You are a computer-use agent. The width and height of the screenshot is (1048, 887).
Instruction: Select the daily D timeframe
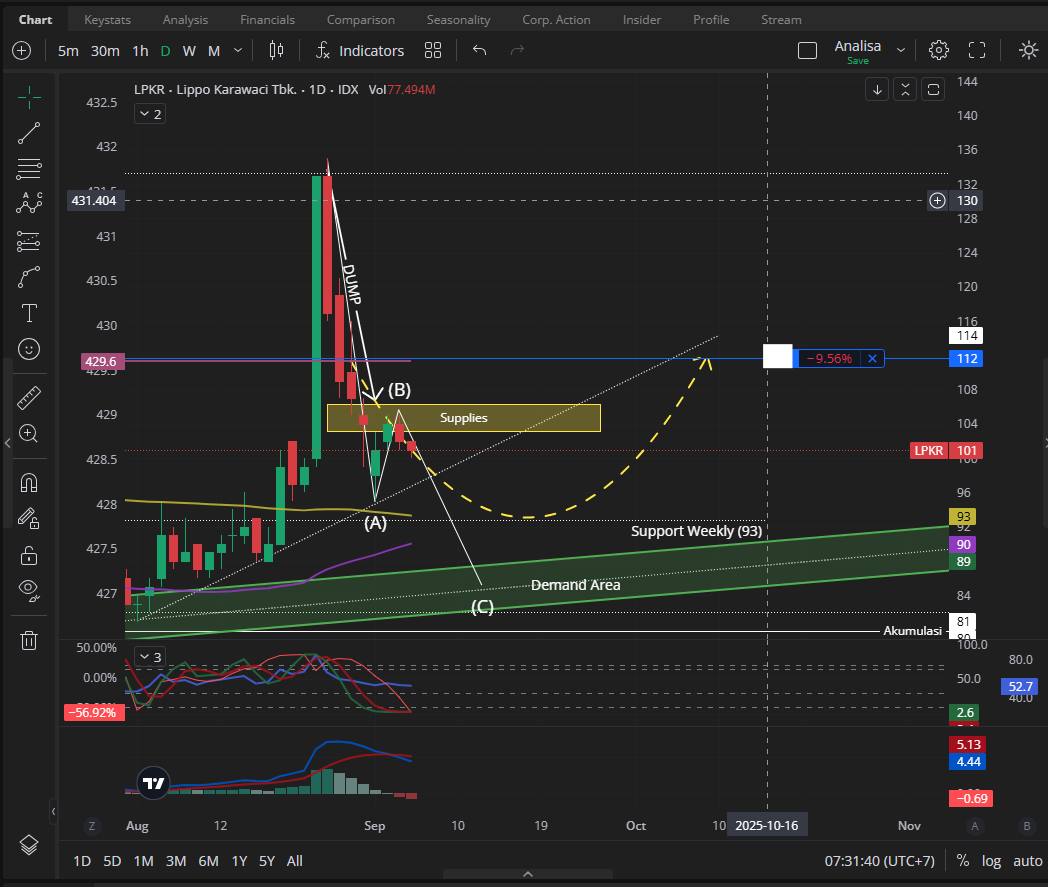coord(165,51)
